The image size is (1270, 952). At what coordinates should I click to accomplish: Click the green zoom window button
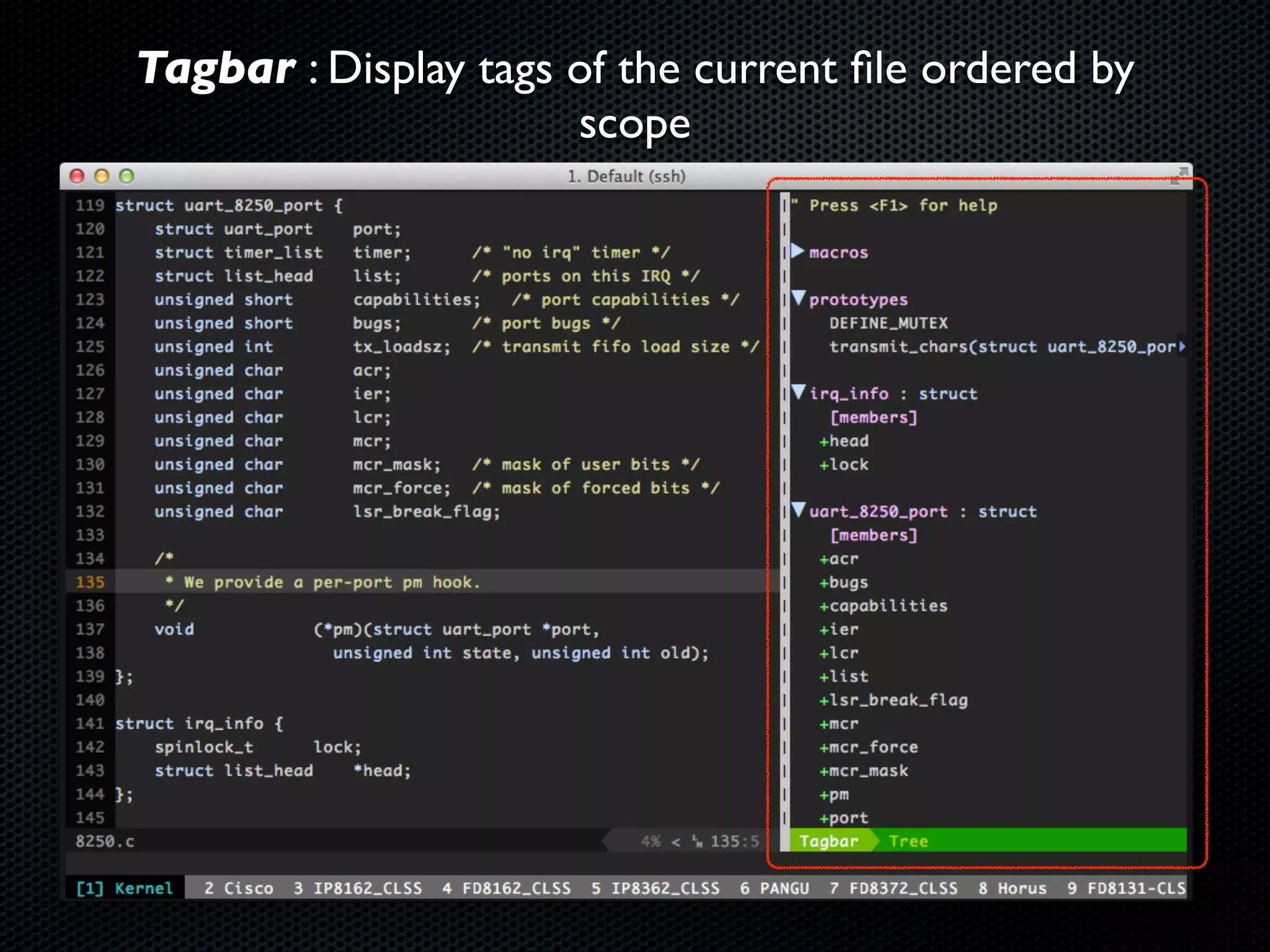pos(127,177)
